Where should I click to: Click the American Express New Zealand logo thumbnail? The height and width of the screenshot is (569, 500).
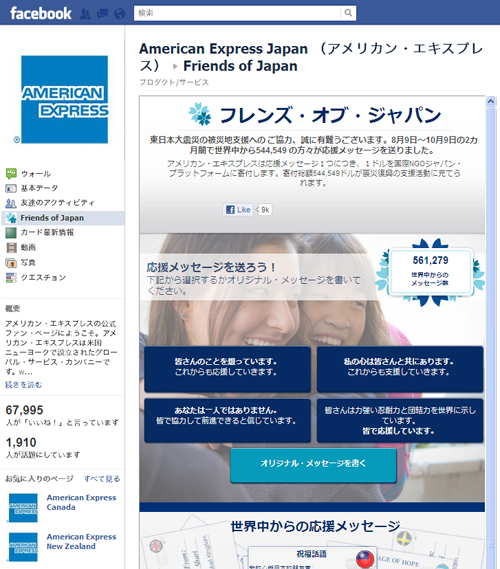23,547
